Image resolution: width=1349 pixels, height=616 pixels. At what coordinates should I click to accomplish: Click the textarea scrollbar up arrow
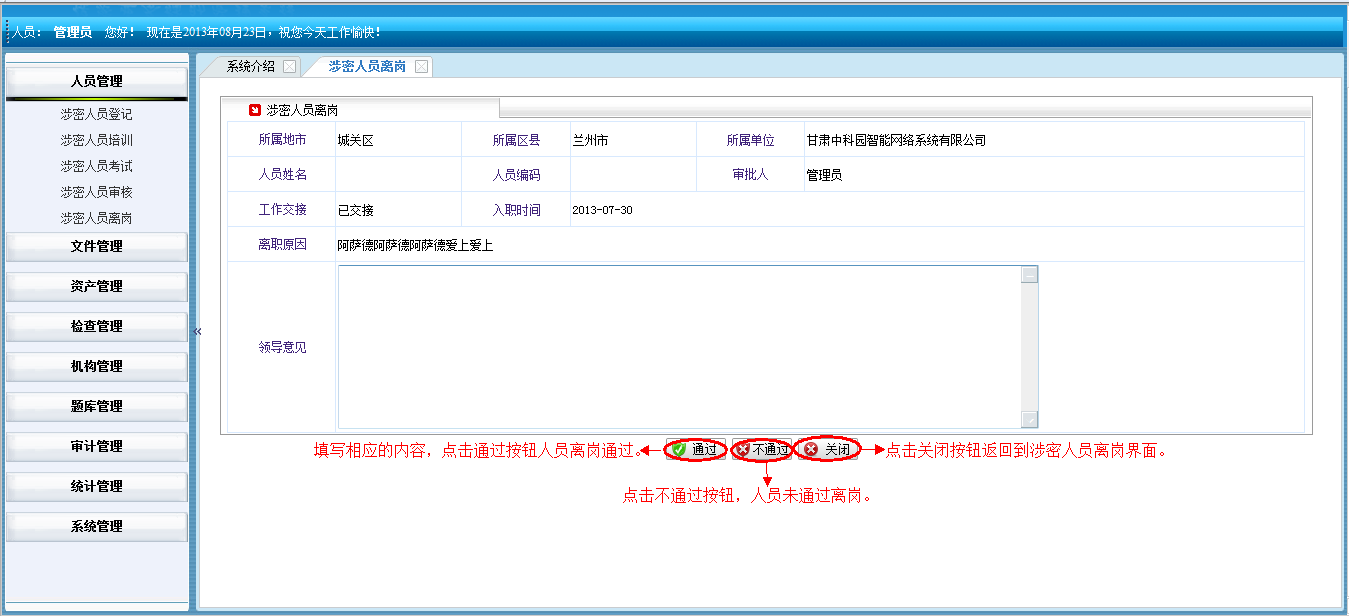pos(1030,274)
